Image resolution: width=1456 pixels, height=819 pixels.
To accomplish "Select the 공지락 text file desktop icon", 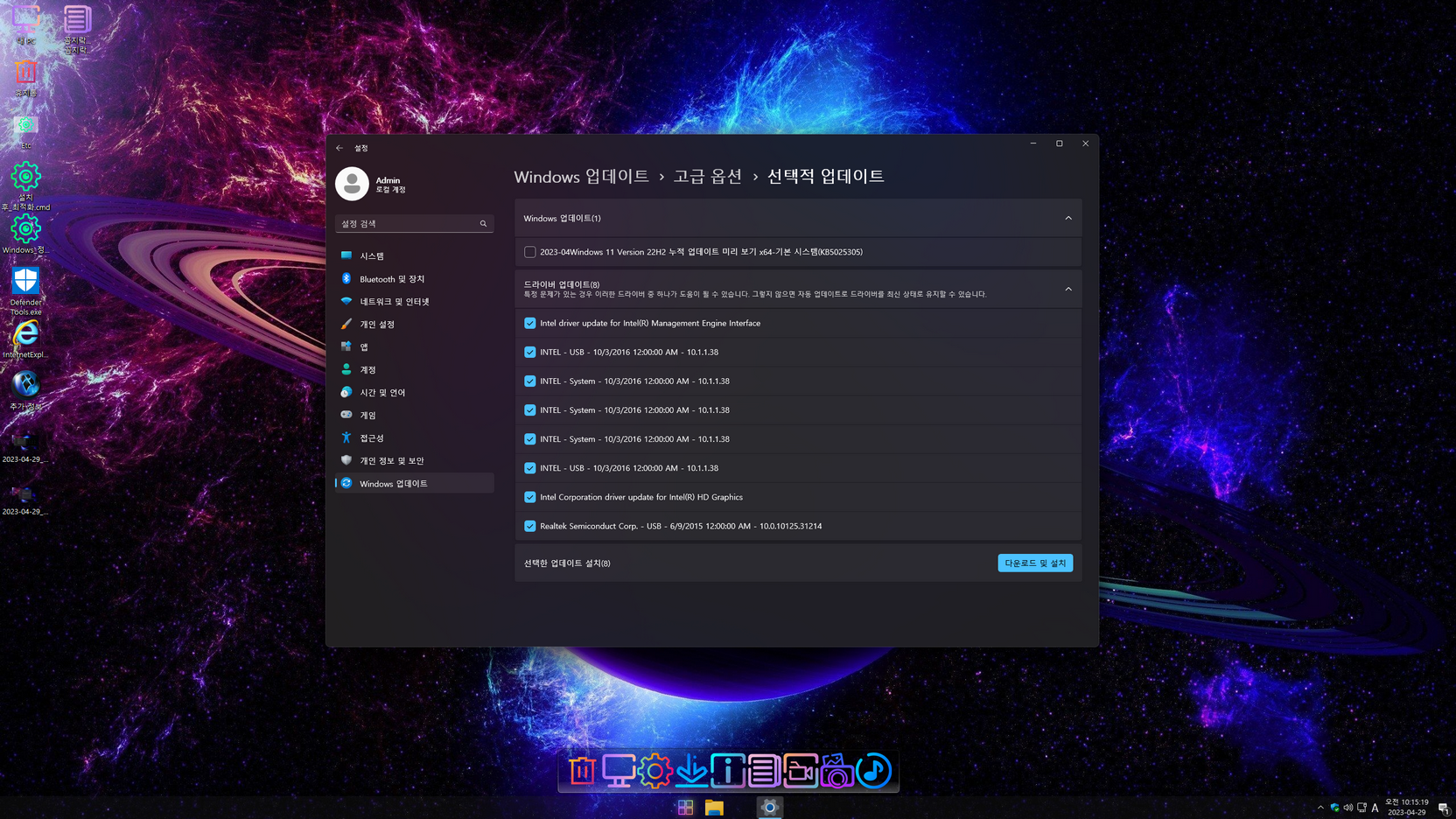I will 76,28.
